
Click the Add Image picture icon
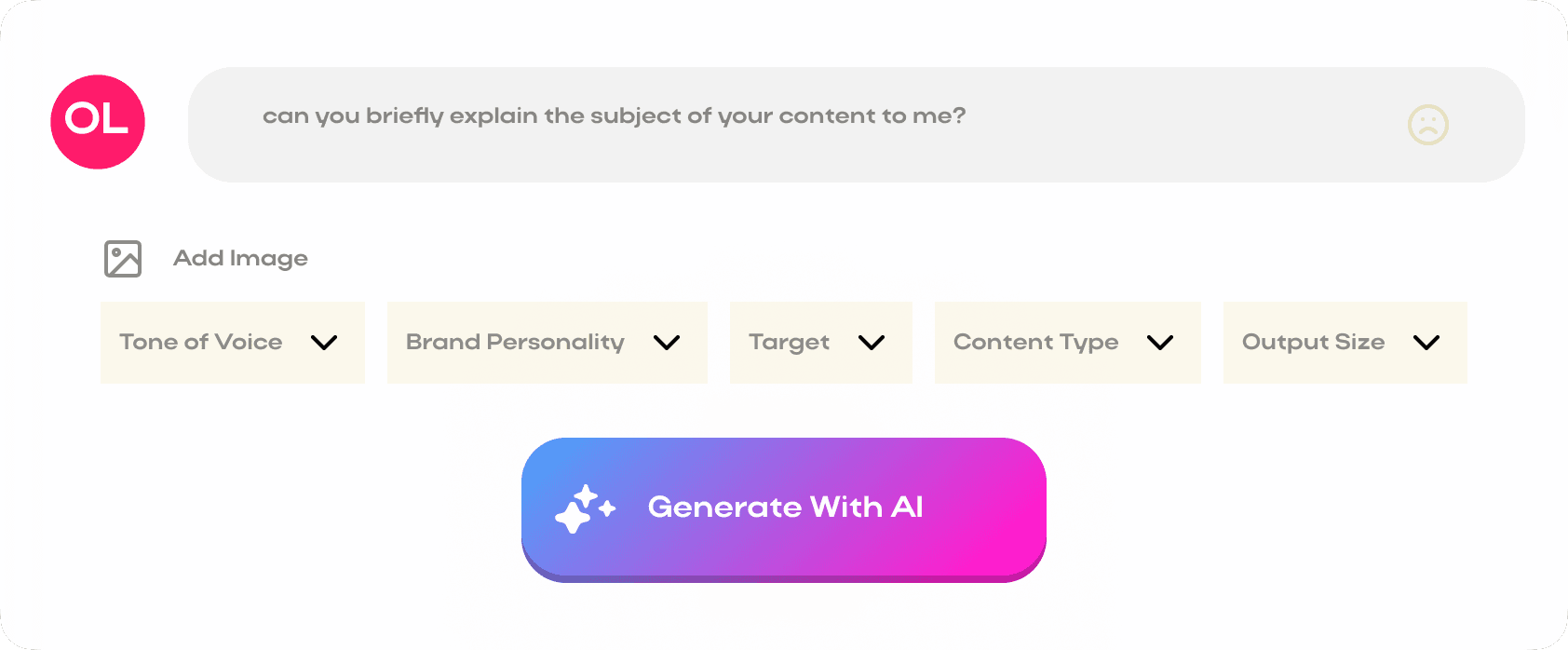point(123,259)
